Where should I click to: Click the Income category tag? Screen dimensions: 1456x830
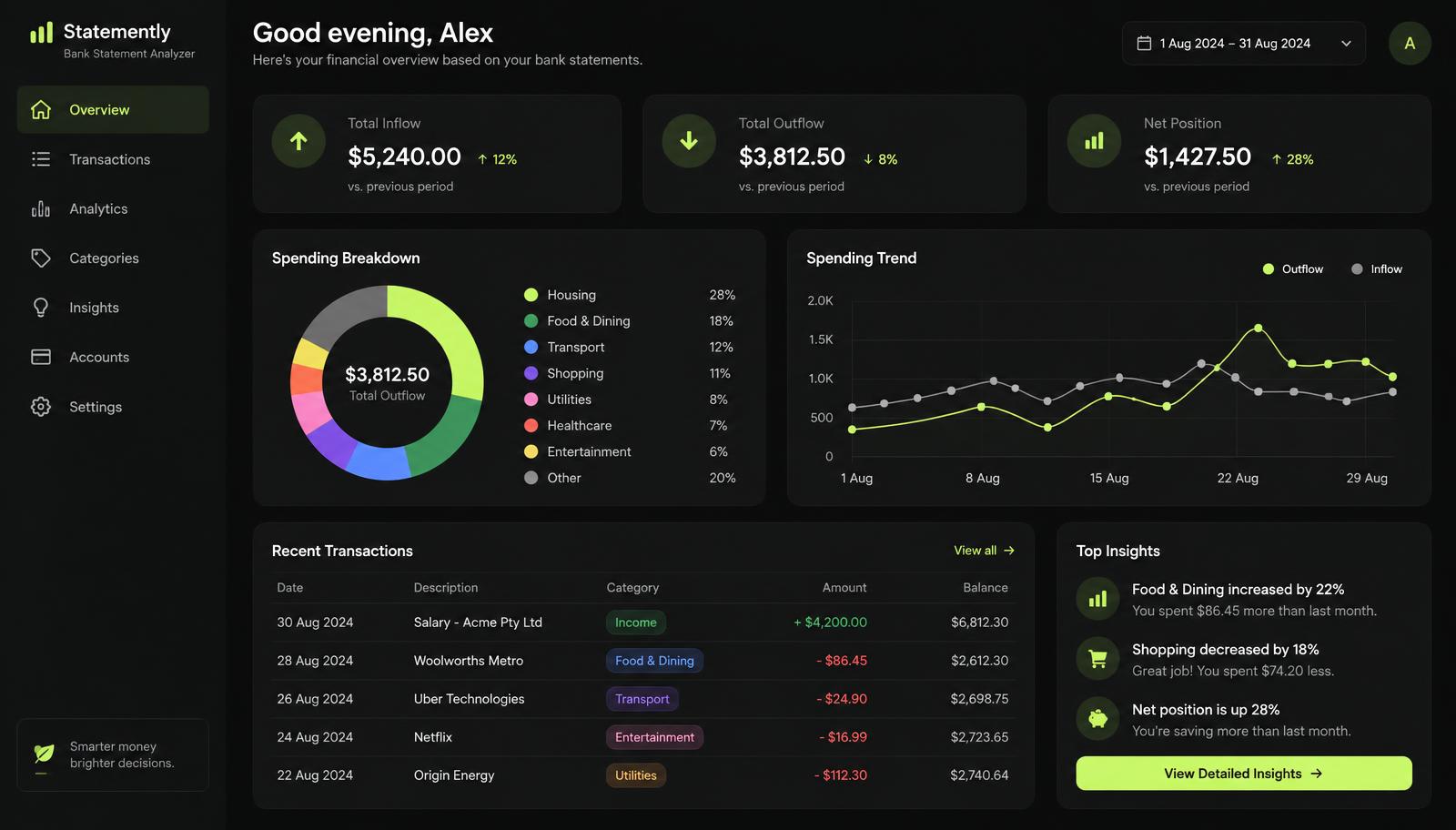click(636, 622)
